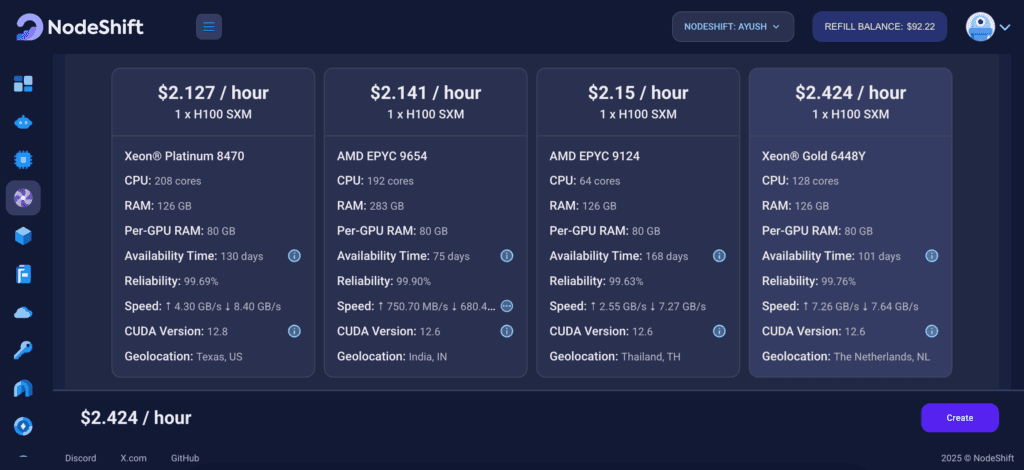The image size is (1024, 470).
Task: Click the 283 GB RAM value
Action: [386, 206]
